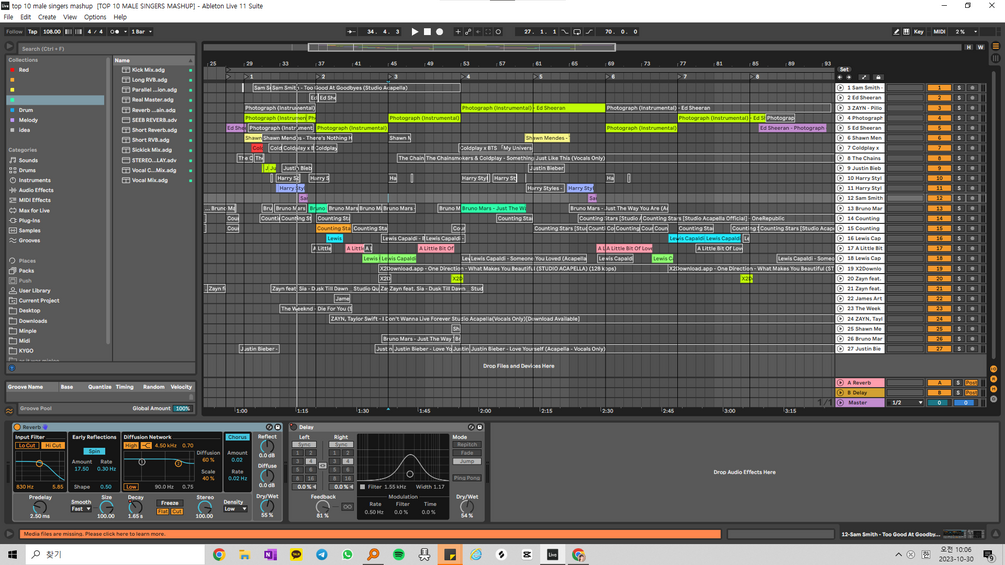Toggle Delay filter checkbox
Viewport: 1005px width, 565px height.
coord(363,487)
